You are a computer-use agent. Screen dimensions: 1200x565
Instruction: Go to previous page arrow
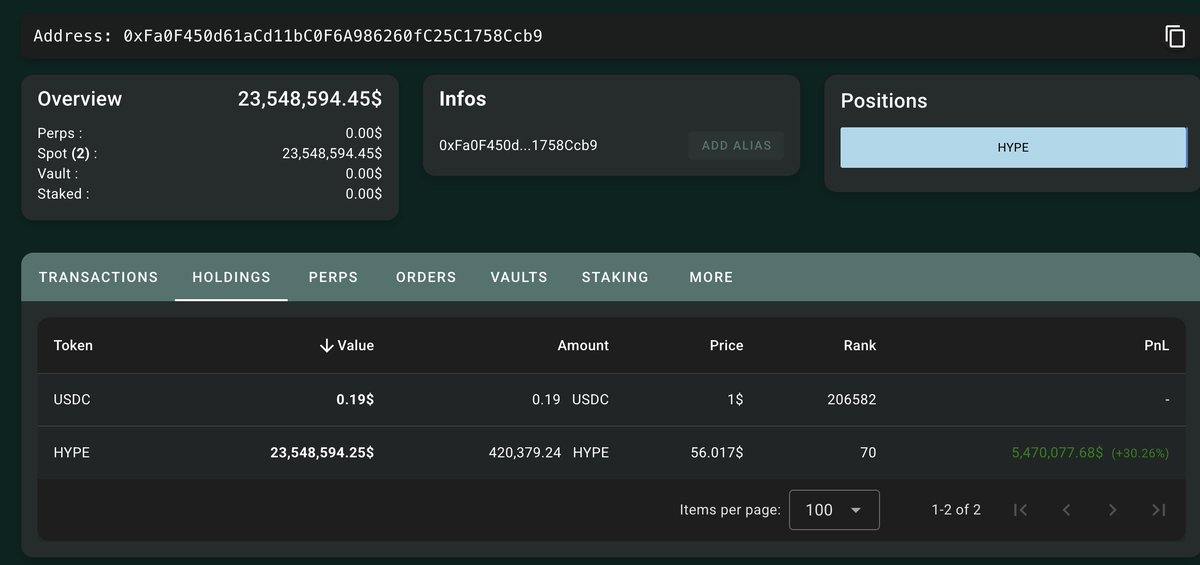[x=1066, y=510]
